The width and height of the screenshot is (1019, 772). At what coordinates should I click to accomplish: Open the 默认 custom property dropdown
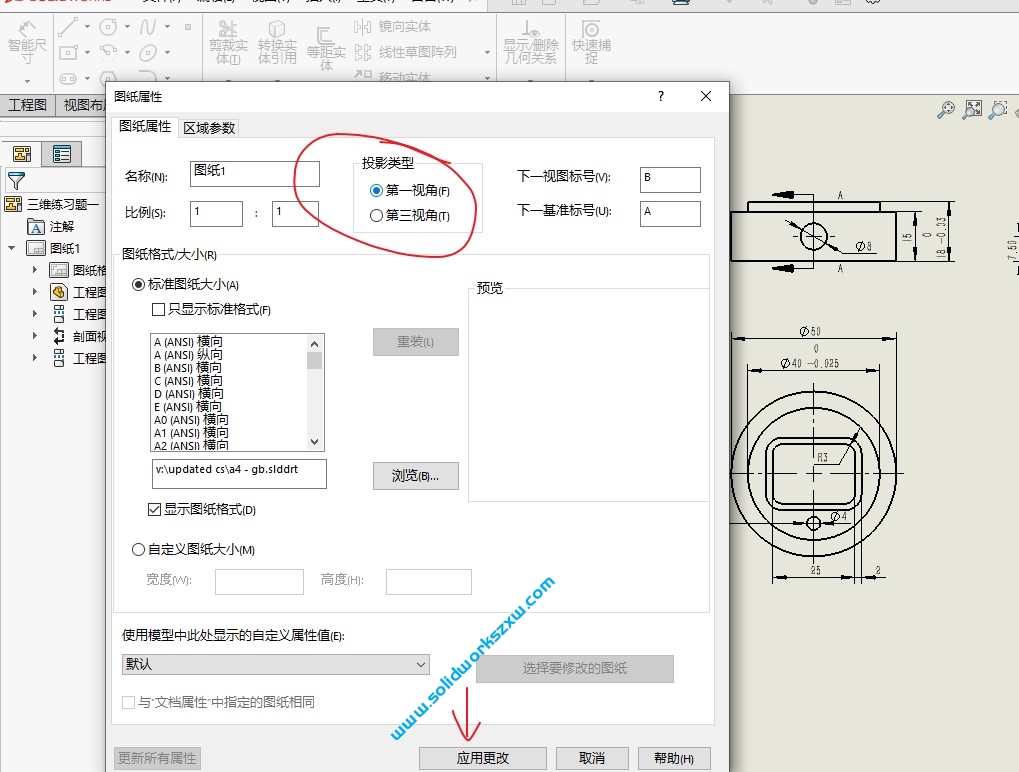click(275, 665)
